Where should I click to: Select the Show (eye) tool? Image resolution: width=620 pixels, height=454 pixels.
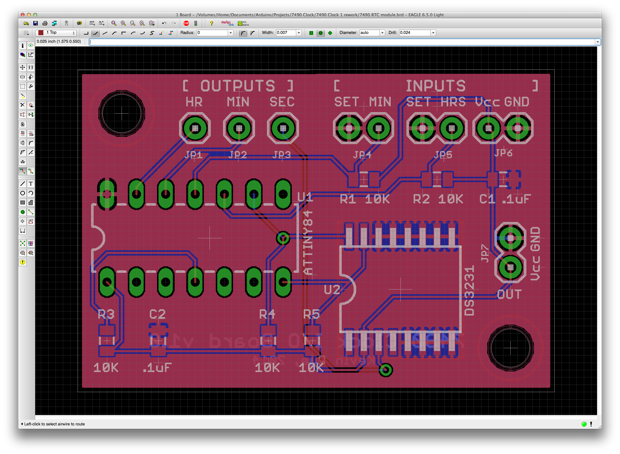[30, 46]
